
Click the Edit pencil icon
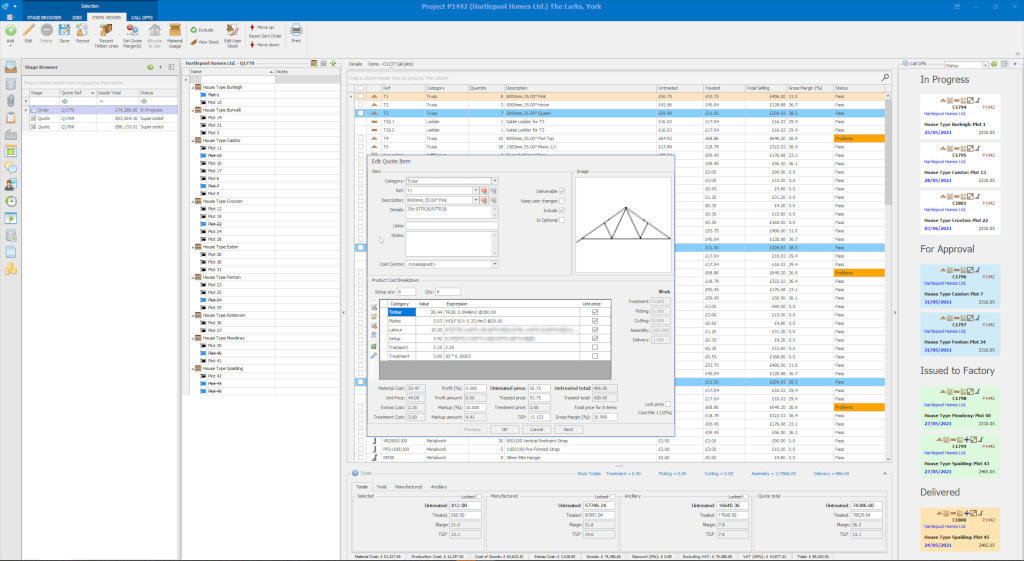tap(28, 31)
